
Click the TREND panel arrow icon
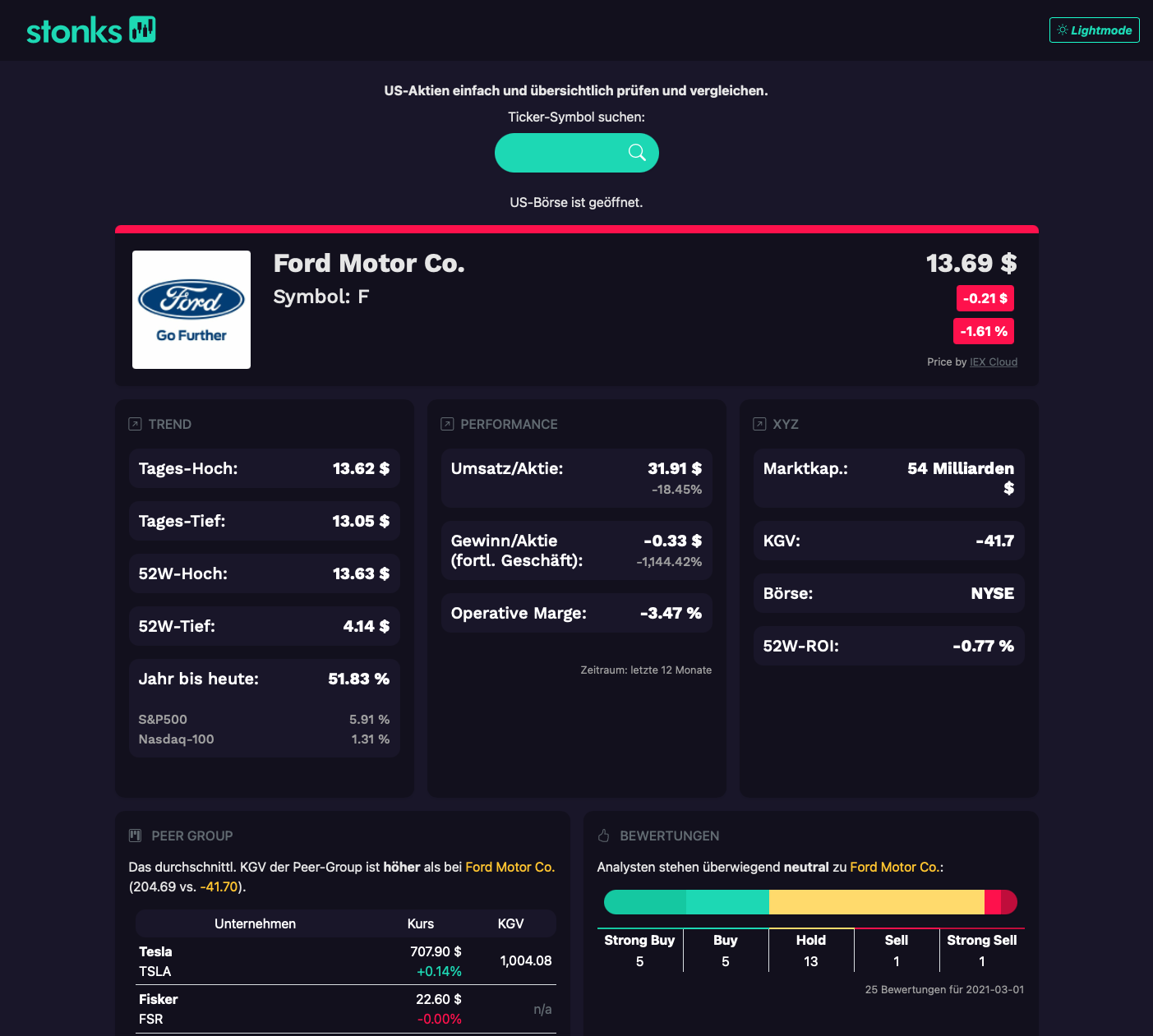point(135,424)
